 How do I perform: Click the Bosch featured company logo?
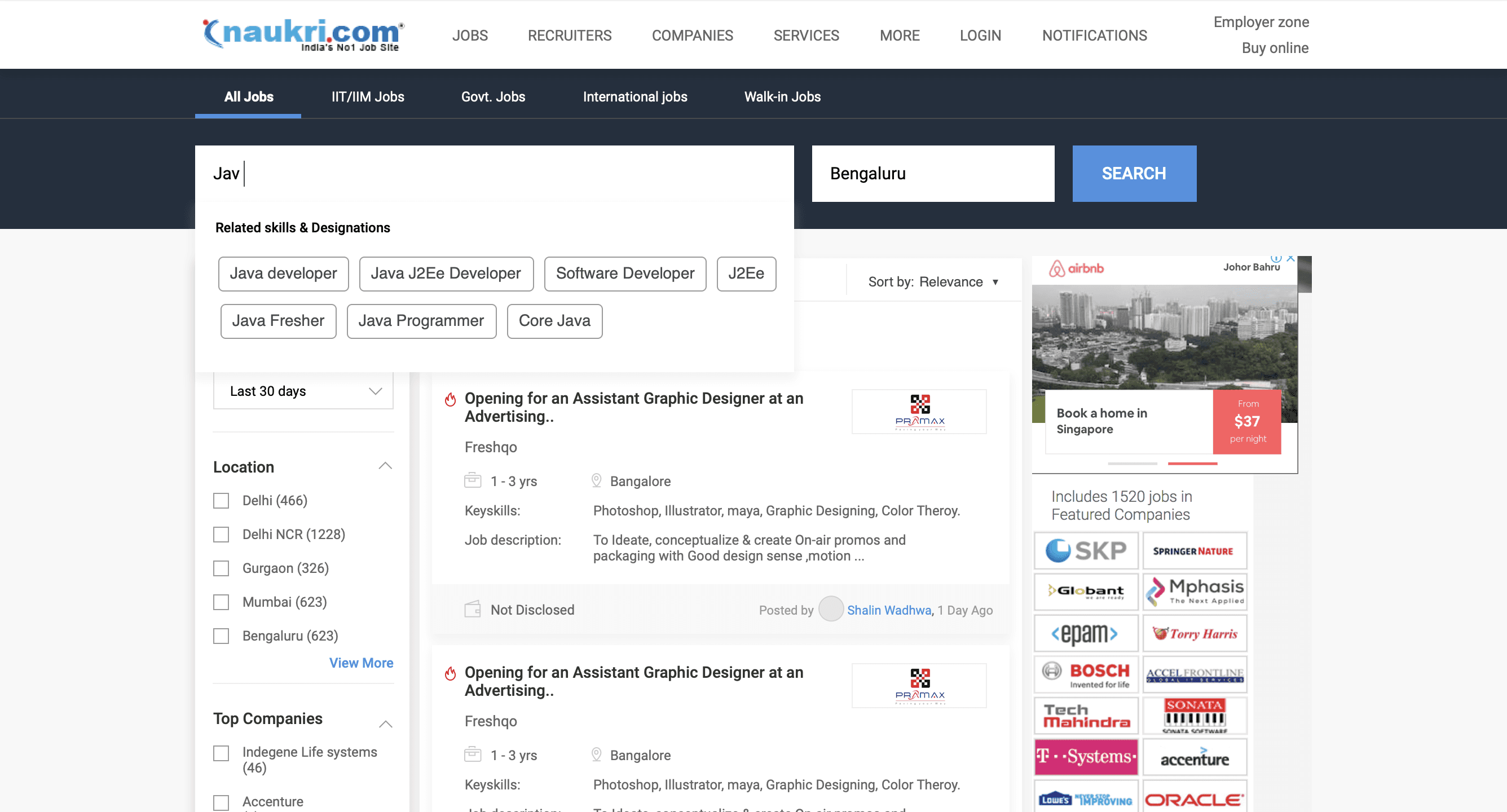(1085, 674)
